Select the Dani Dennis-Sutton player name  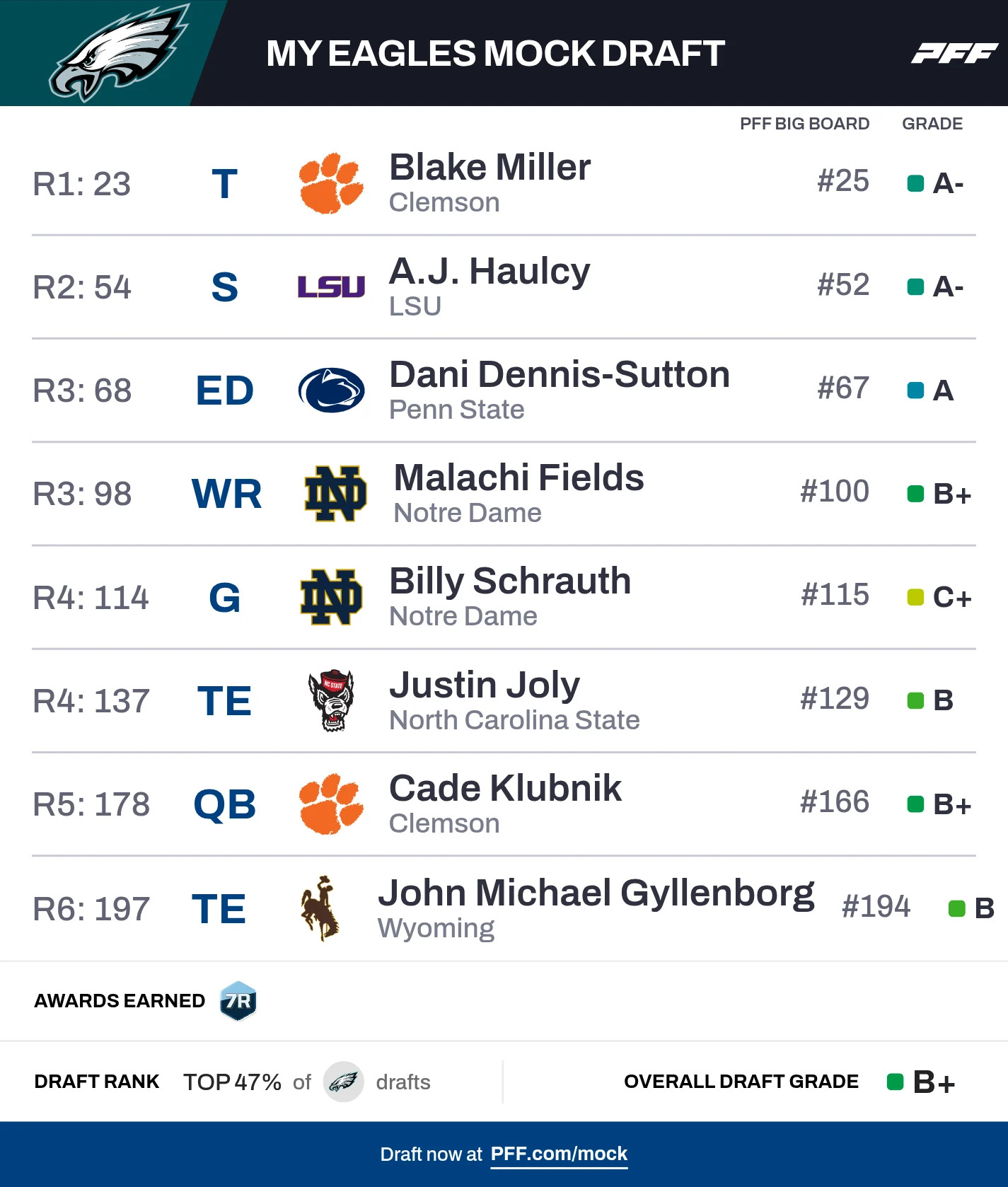coord(559,375)
